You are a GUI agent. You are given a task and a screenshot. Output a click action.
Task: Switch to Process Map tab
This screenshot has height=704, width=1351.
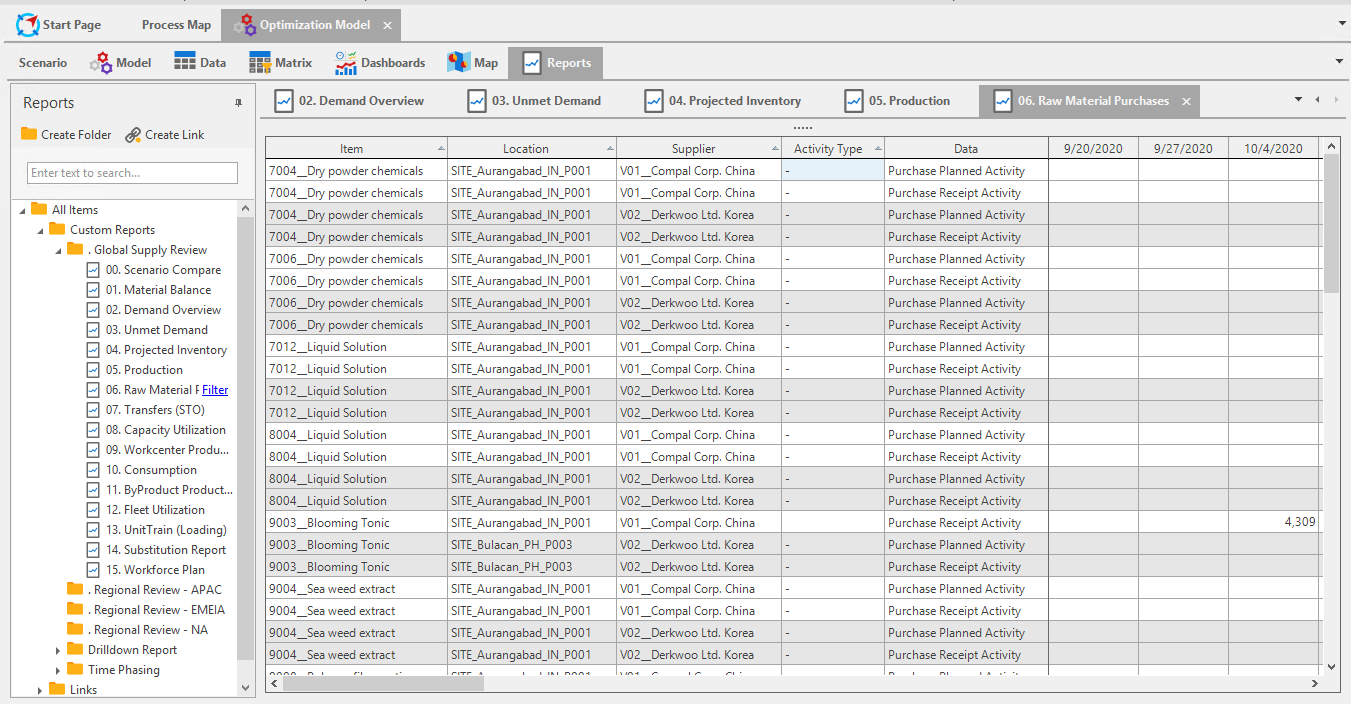point(176,25)
